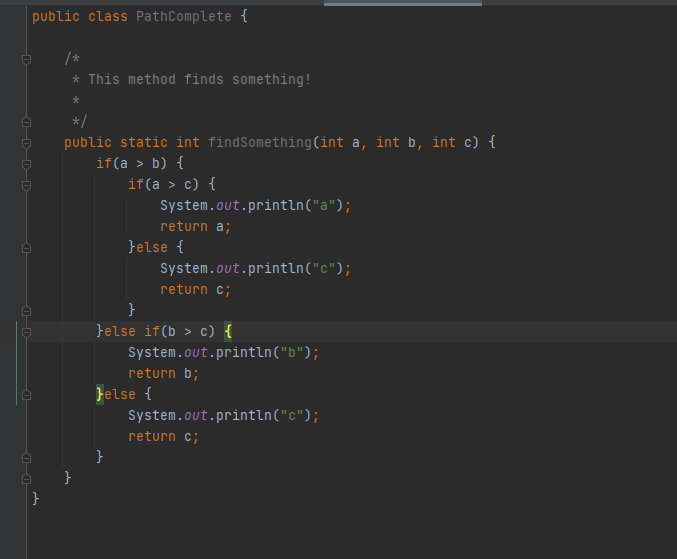Click the parameter 'int b' in the signature

pyautogui.click(x=396, y=142)
